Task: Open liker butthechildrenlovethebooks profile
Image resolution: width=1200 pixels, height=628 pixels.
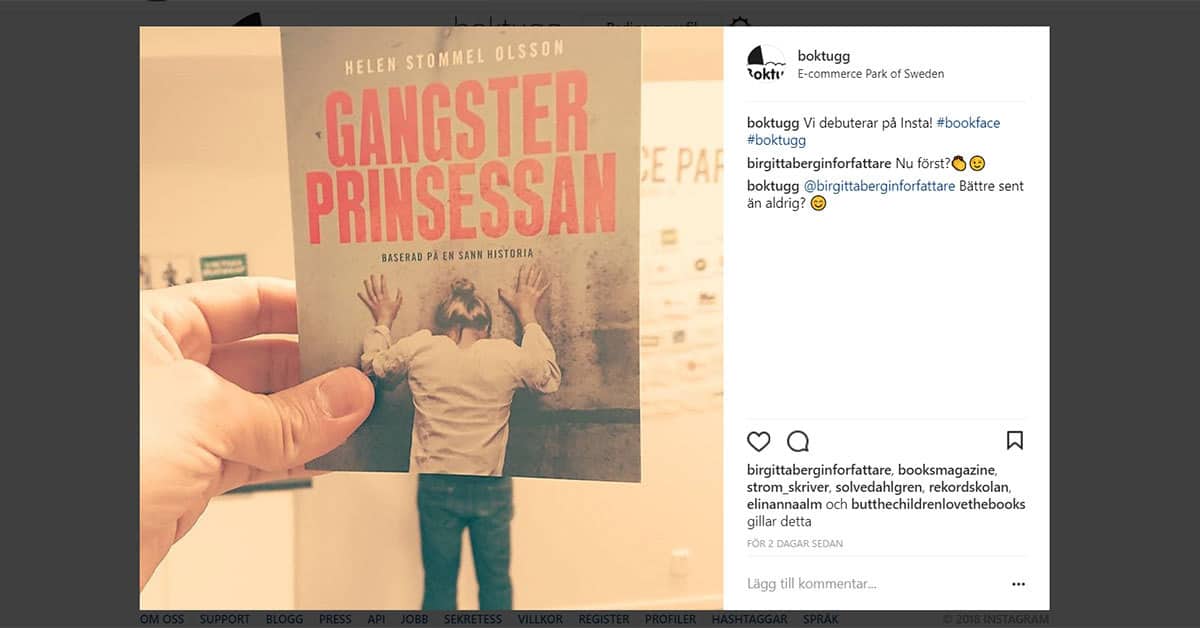Action: tap(940, 505)
